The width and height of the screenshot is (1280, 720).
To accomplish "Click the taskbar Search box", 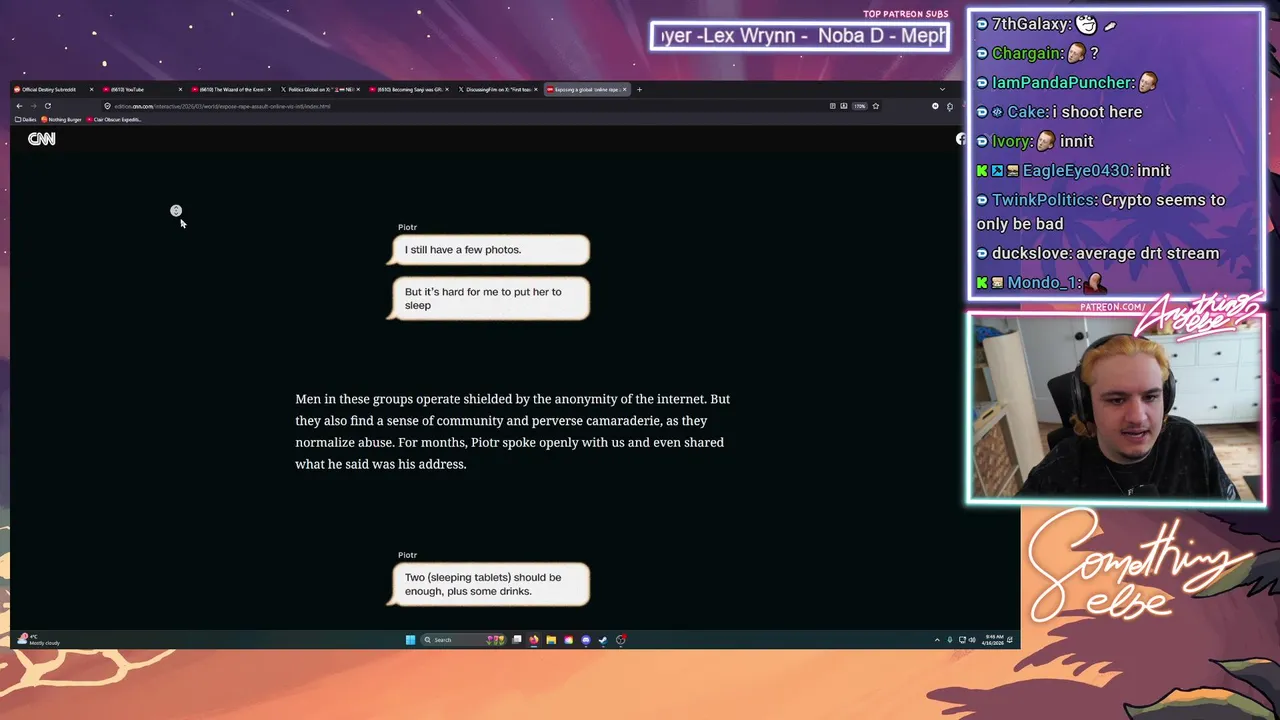I will (464, 640).
